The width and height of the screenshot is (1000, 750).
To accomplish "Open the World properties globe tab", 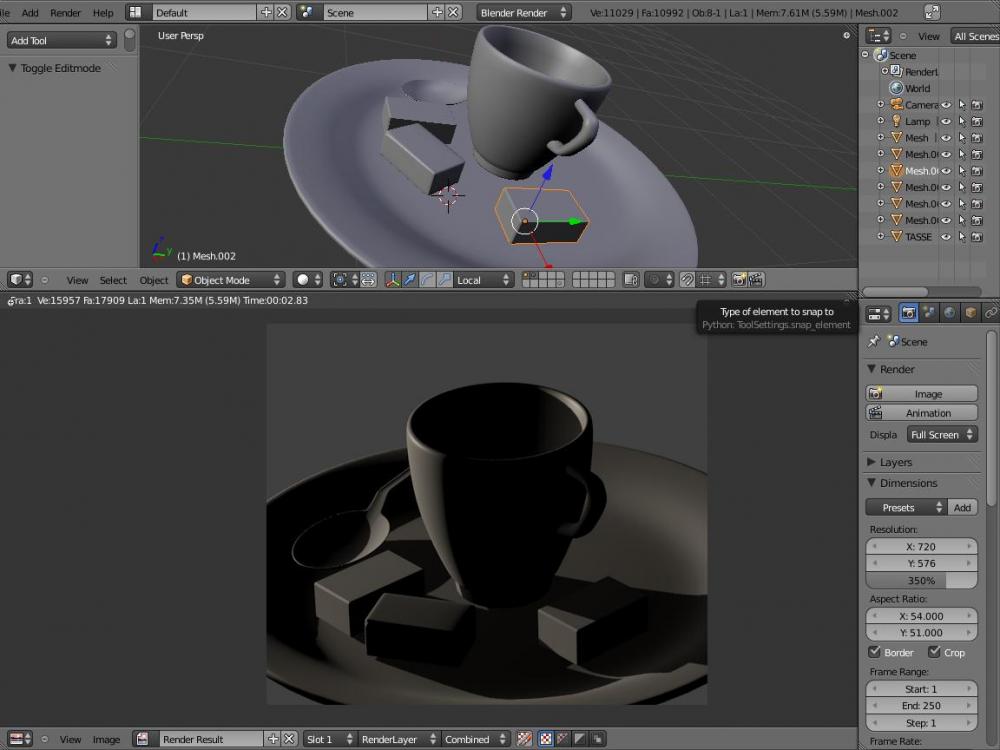I will (x=950, y=313).
